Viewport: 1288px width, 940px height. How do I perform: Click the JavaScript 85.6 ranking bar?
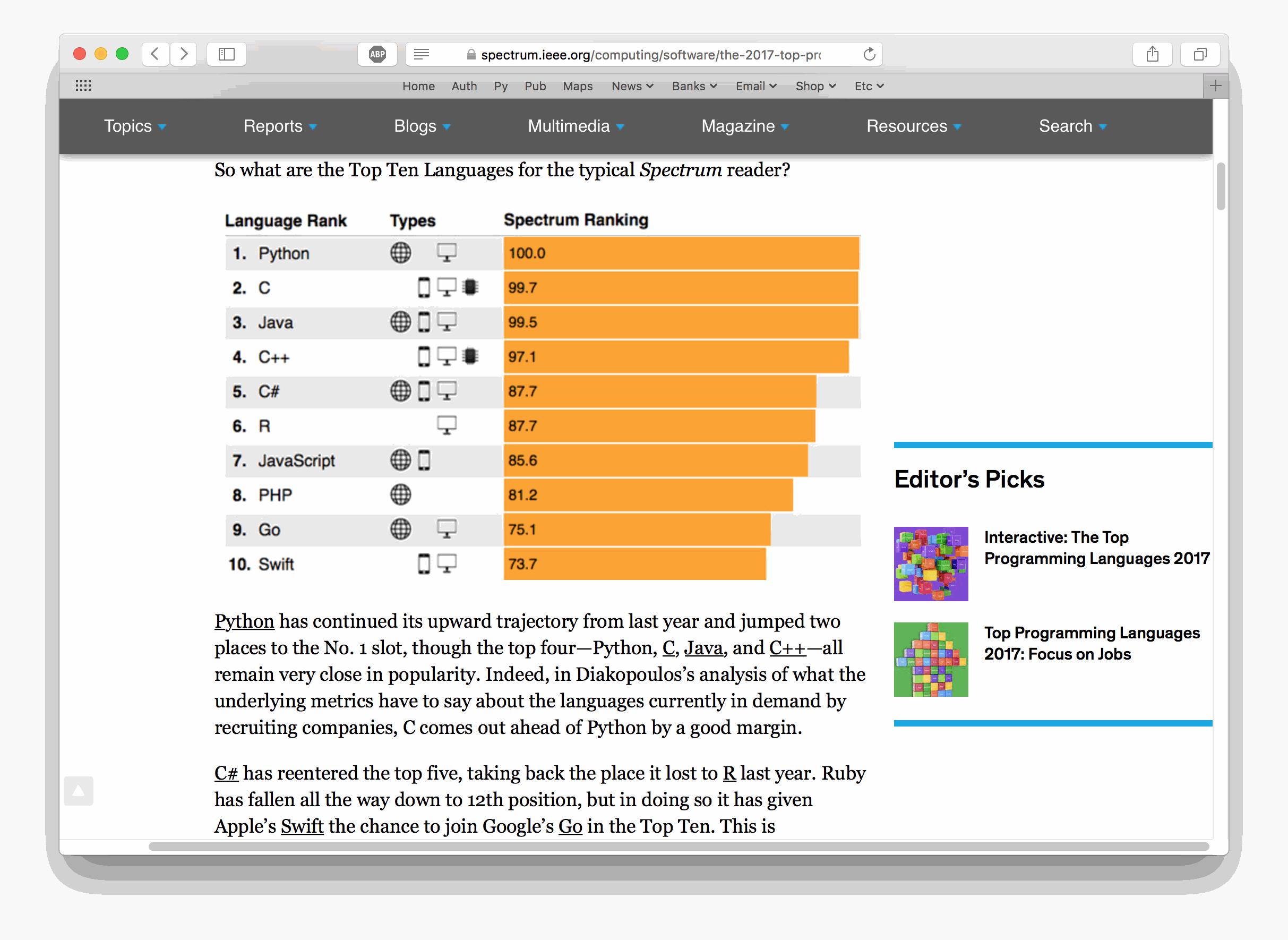[x=655, y=460]
